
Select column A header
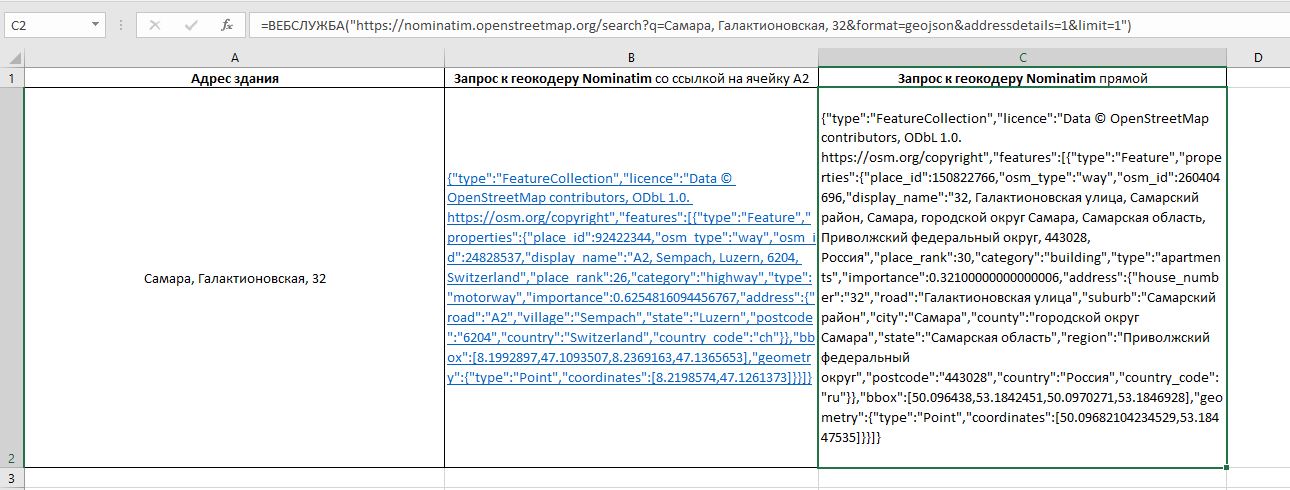pyautogui.click(x=234, y=58)
